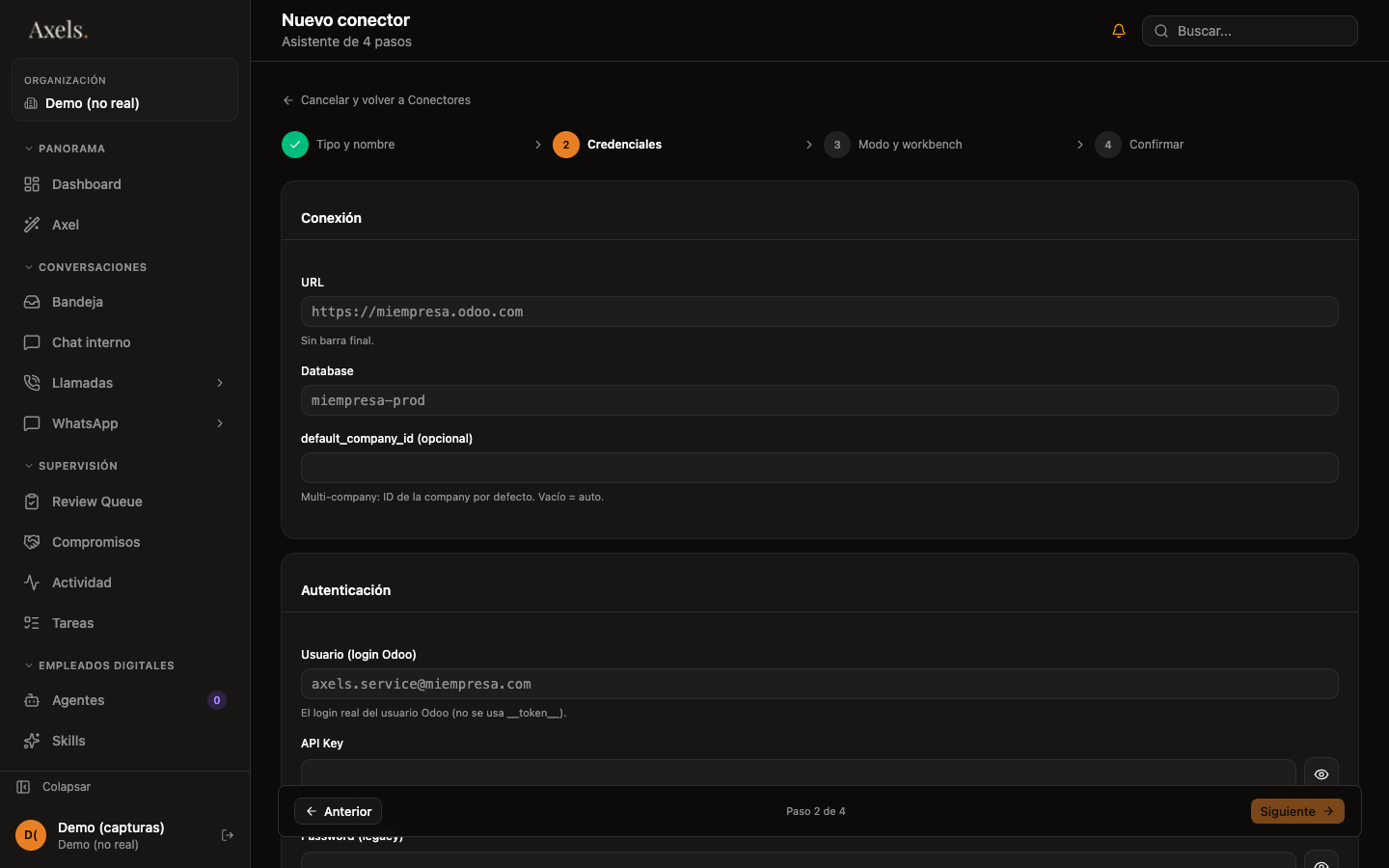Click the Bandeja inbox icon
The height and width of the screenshot is (868, 1389).
(x=32, y=302)
